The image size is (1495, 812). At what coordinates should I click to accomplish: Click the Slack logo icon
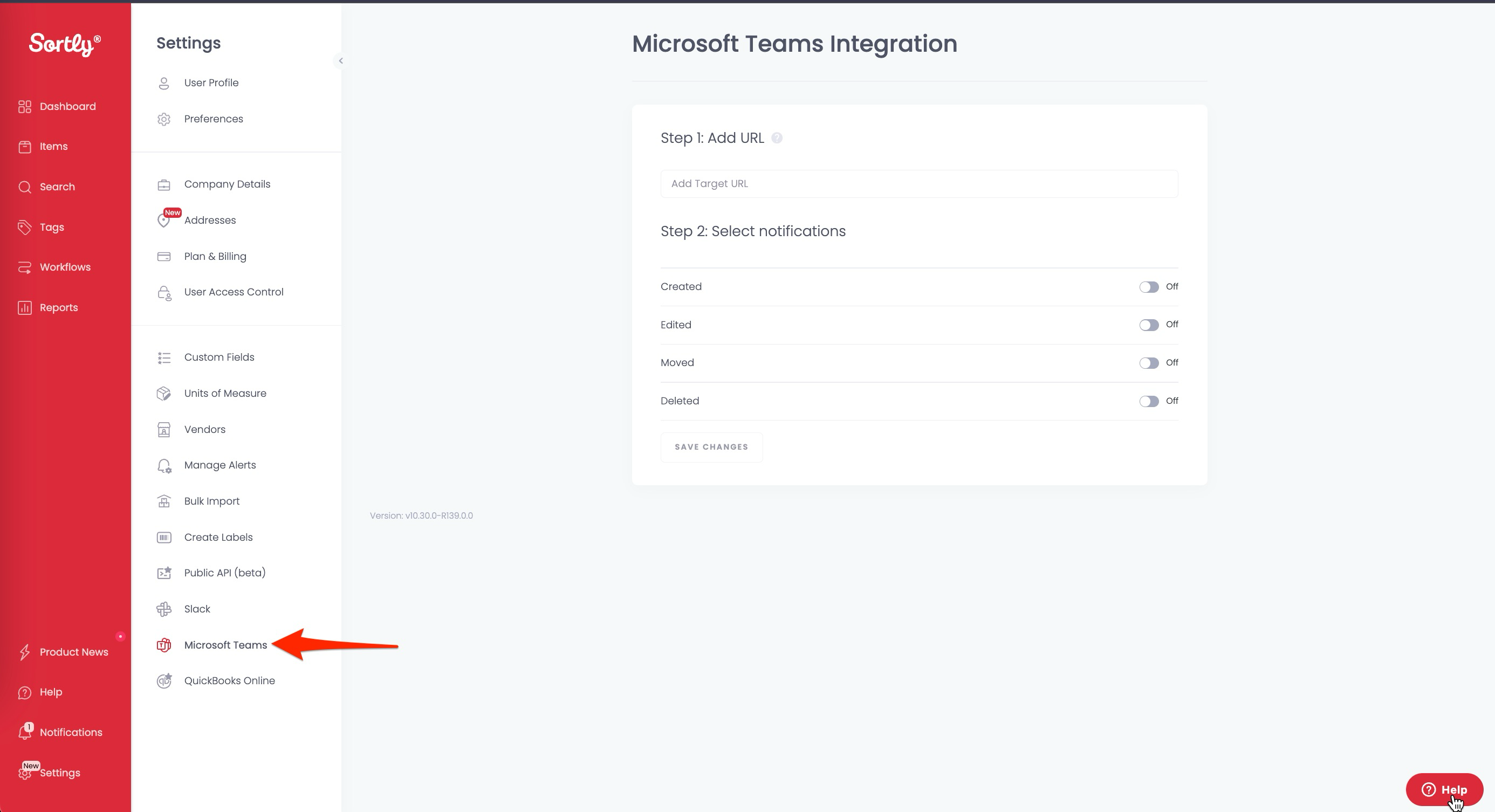163,609
